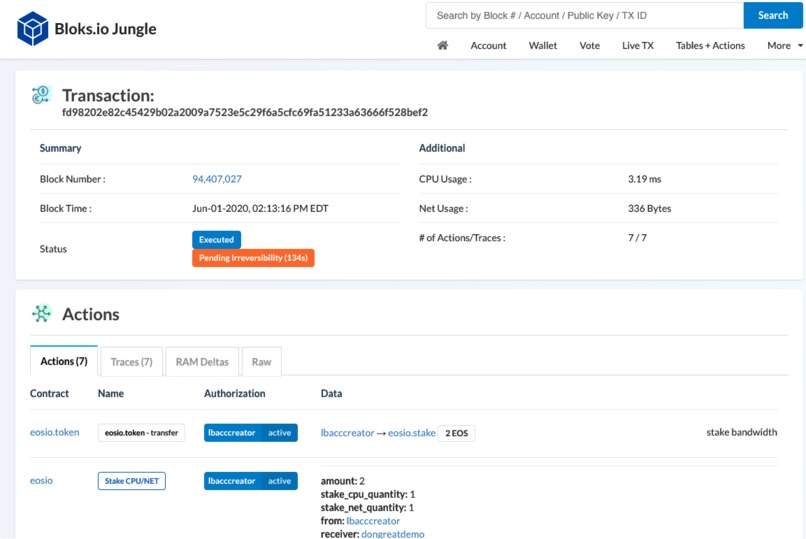Viewport: 806px width, 539px height.
Task: Click the Data column header
Action: point(332,393)
